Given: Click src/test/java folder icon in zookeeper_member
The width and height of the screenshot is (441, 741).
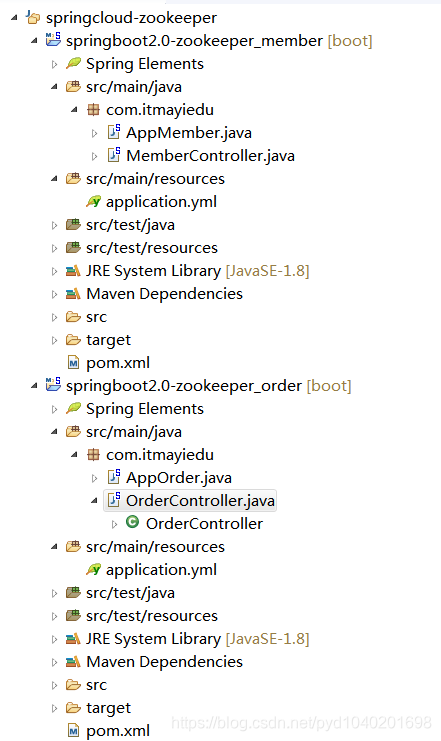Looking at the screenshot, I should coord(73,224).
